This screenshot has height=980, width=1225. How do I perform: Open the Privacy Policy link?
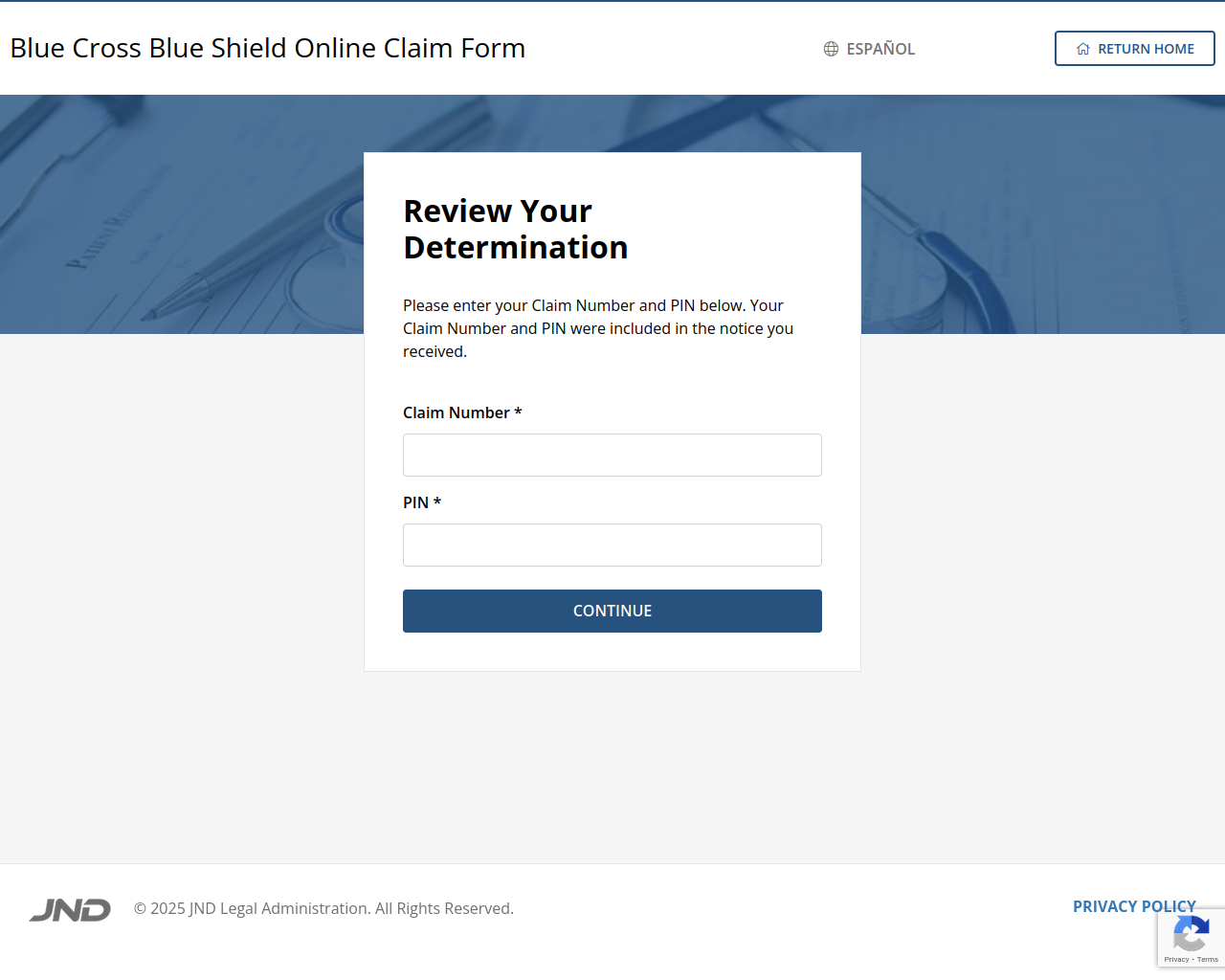point(1134,906)
